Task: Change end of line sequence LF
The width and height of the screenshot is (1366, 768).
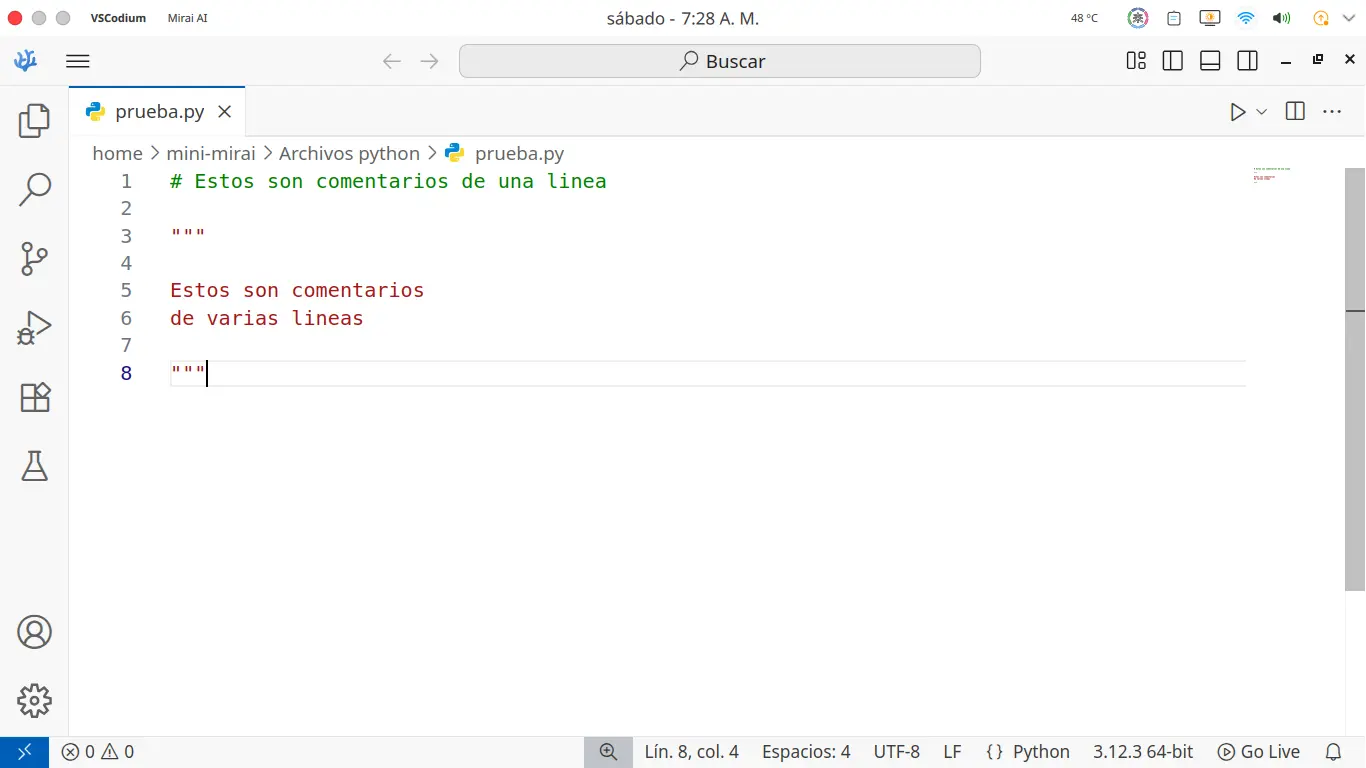Action: click(x=952, y=752)
